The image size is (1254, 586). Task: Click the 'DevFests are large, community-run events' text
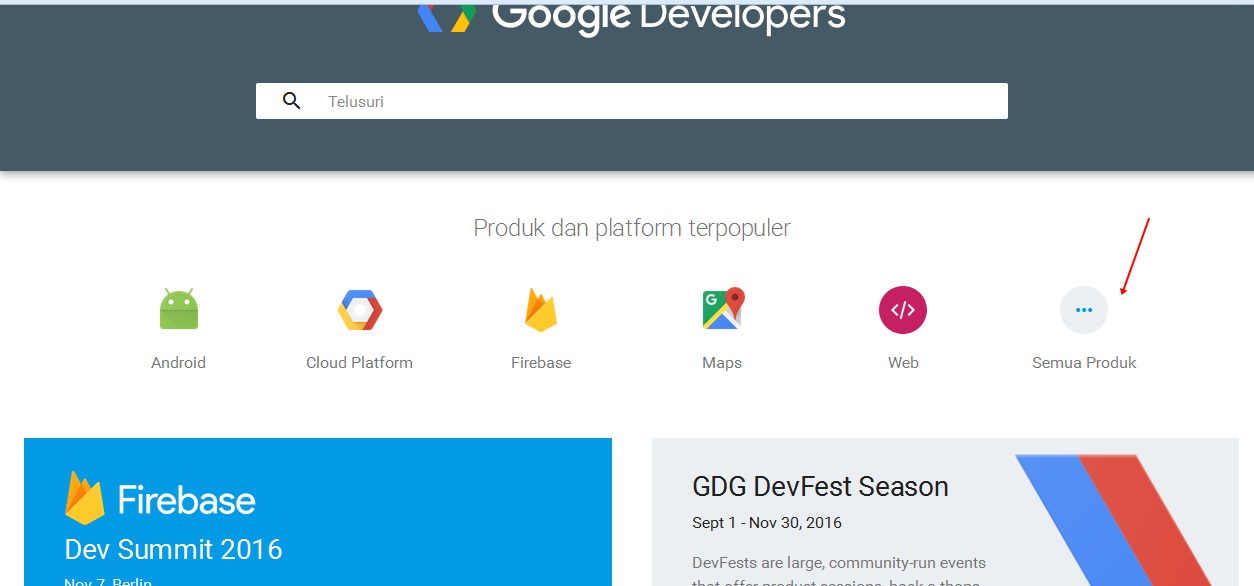pos(839,563)
